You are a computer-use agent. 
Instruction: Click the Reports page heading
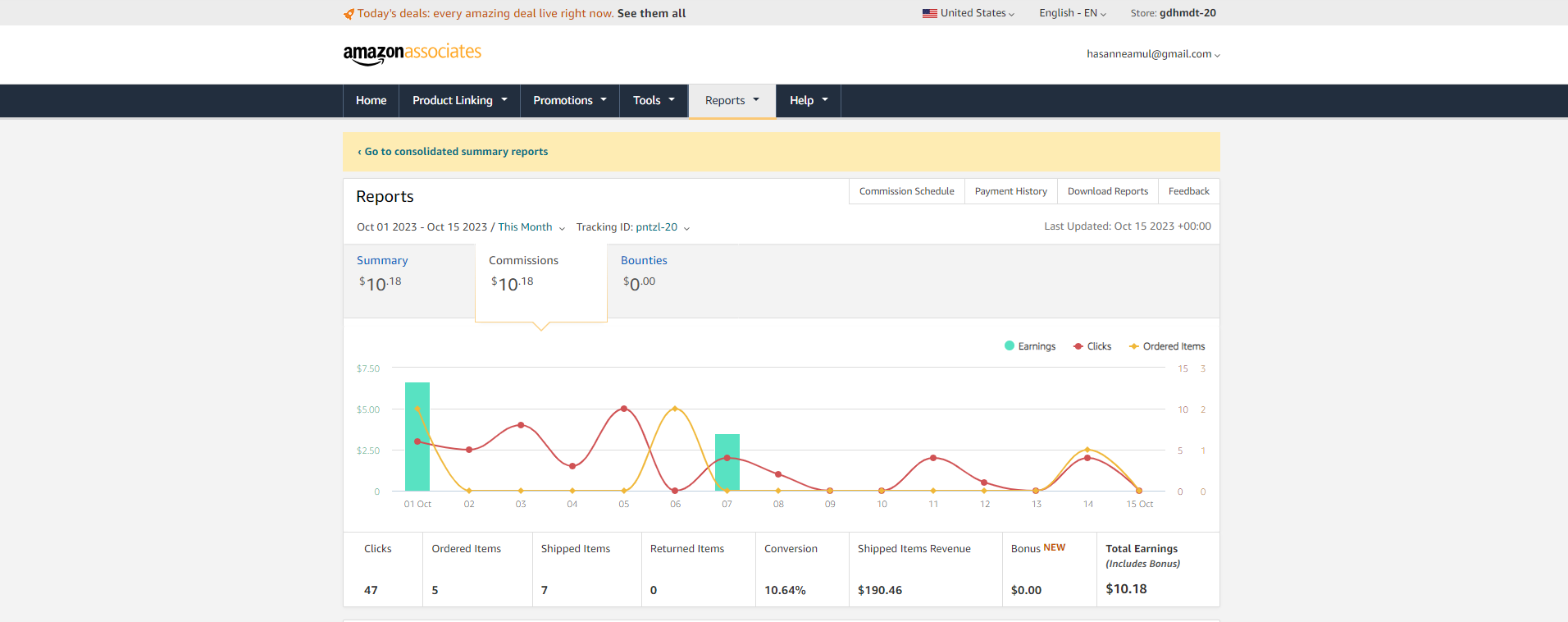[x=385, y=197]
